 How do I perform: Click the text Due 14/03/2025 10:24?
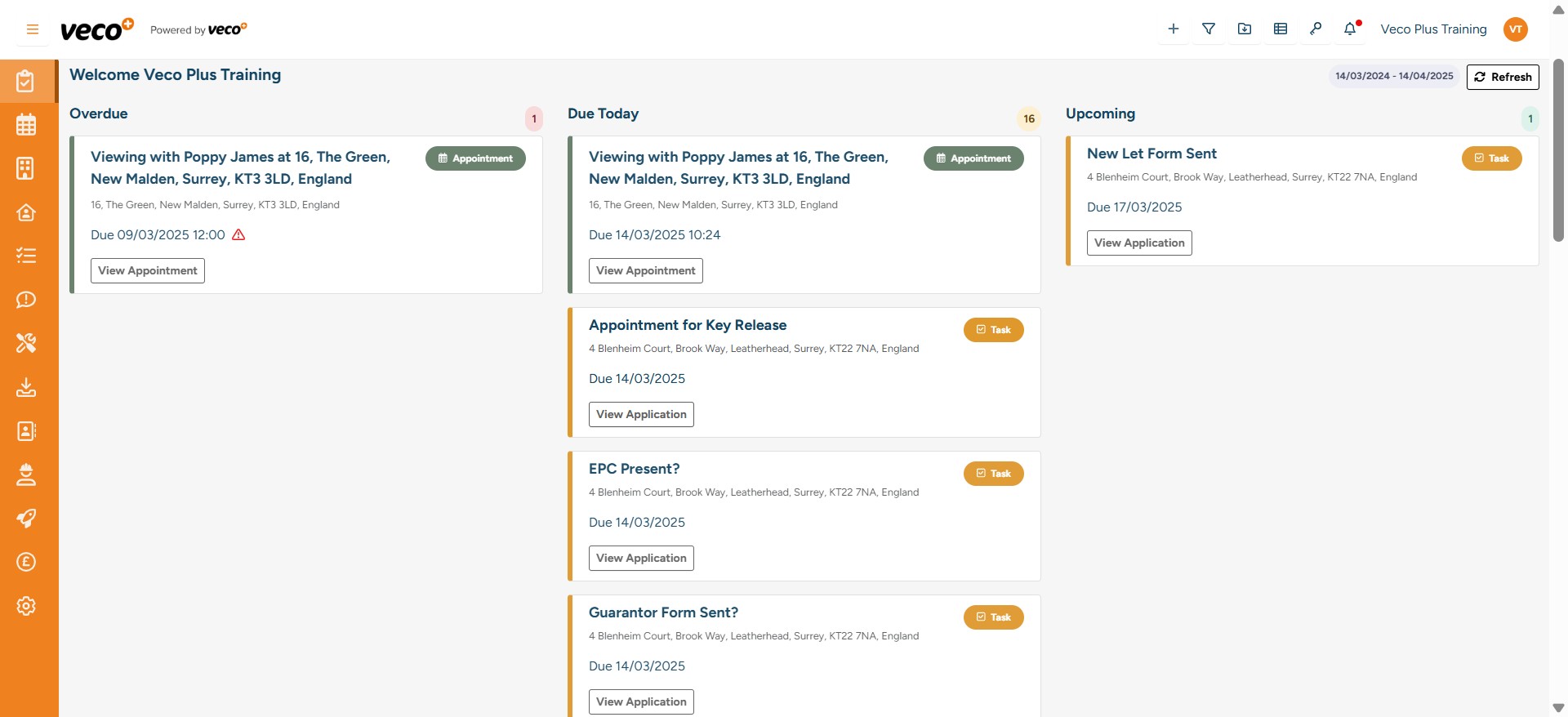[654, 235]
